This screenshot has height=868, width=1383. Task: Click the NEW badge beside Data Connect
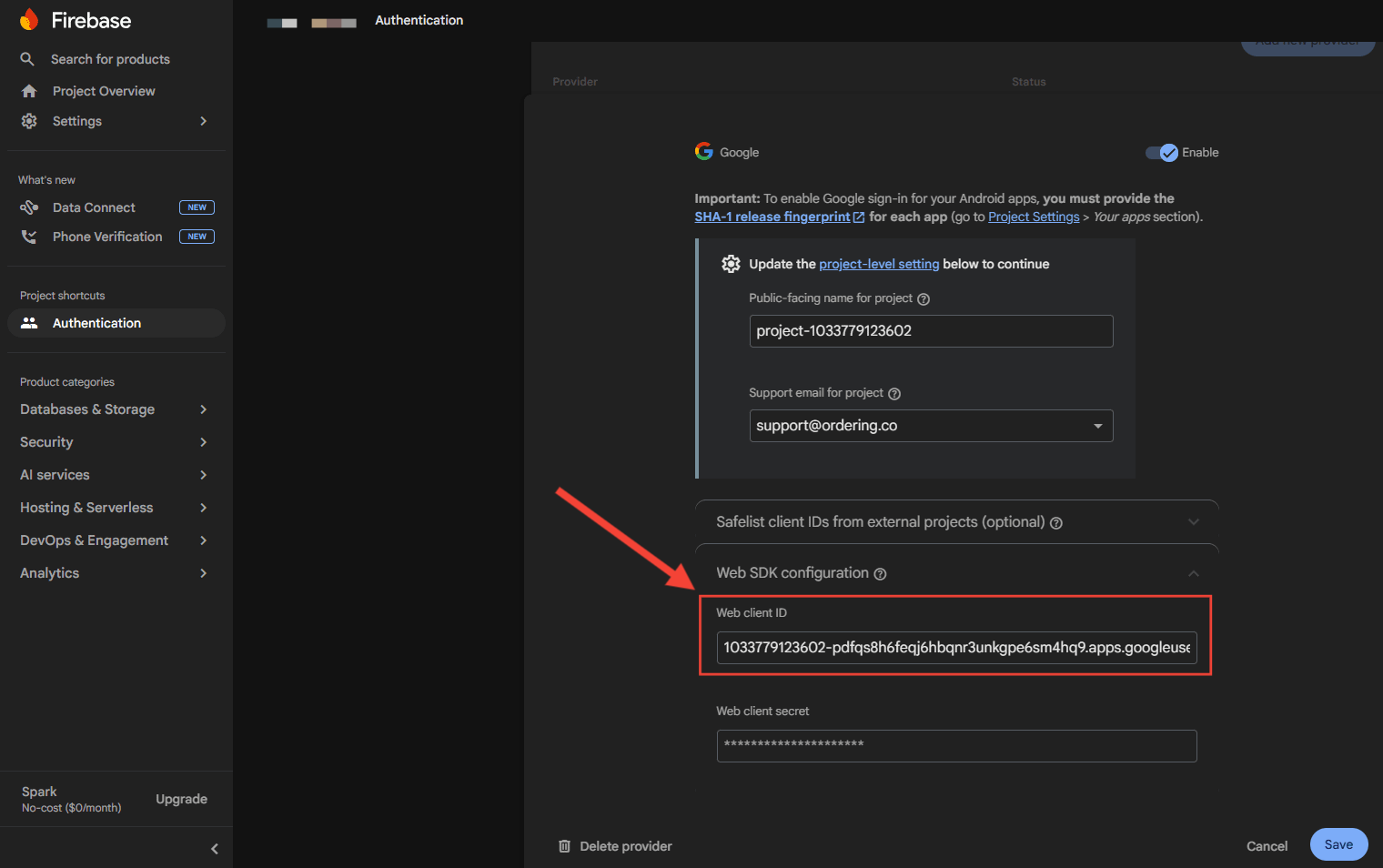[197, 207]
